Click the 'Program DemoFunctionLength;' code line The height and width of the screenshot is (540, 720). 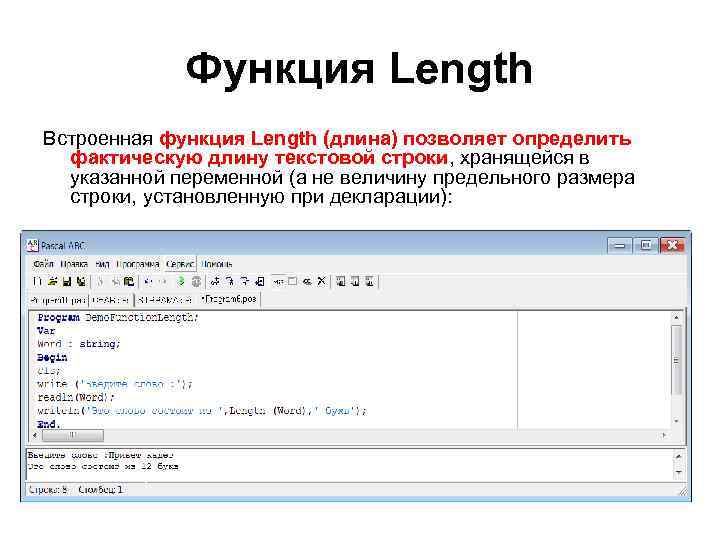click(118, 317)
